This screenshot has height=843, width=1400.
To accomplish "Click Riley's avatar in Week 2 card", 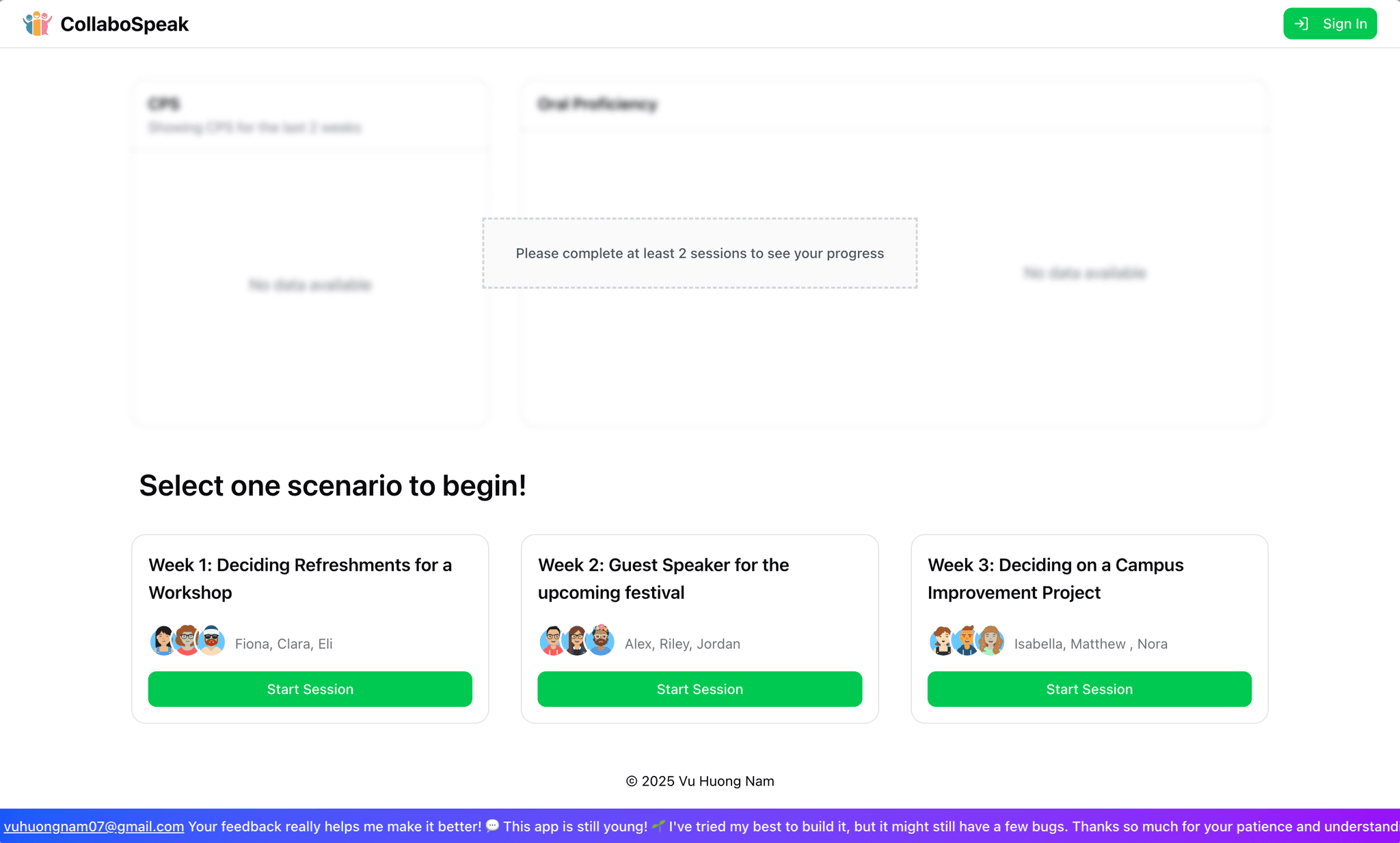I will click(577, 641).
